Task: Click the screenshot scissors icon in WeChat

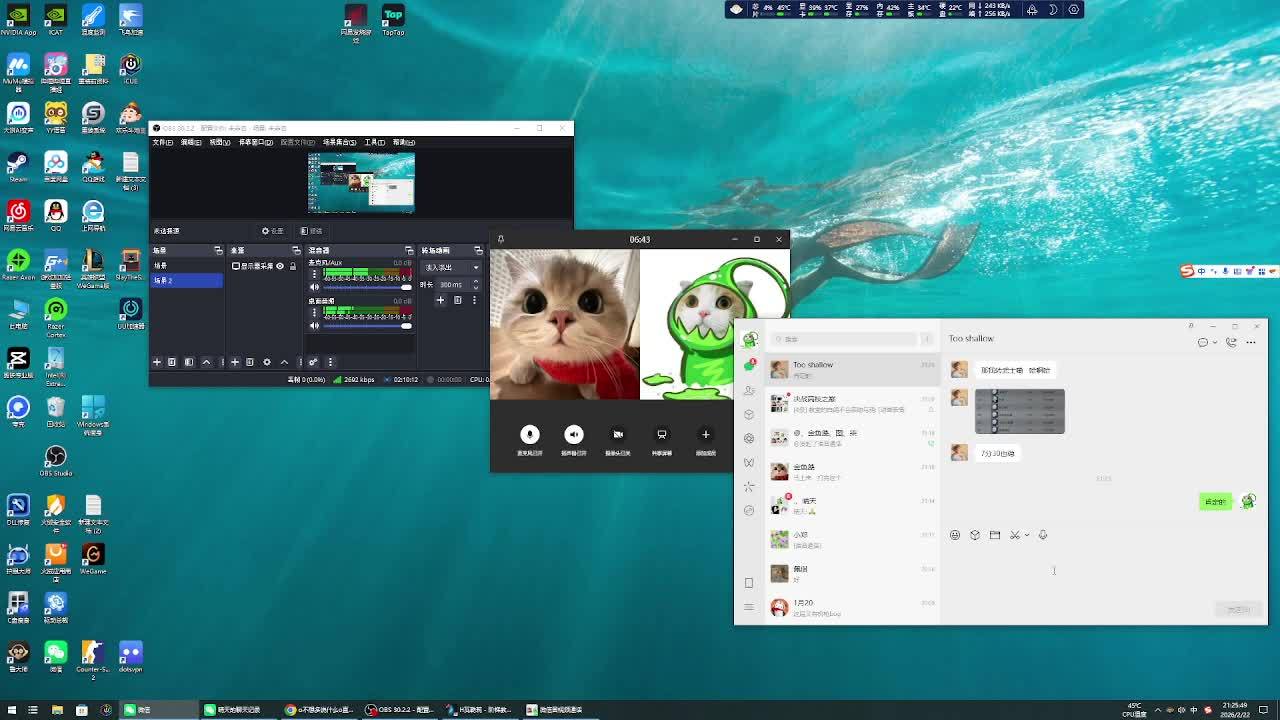Action: (x=1014, y=535)
